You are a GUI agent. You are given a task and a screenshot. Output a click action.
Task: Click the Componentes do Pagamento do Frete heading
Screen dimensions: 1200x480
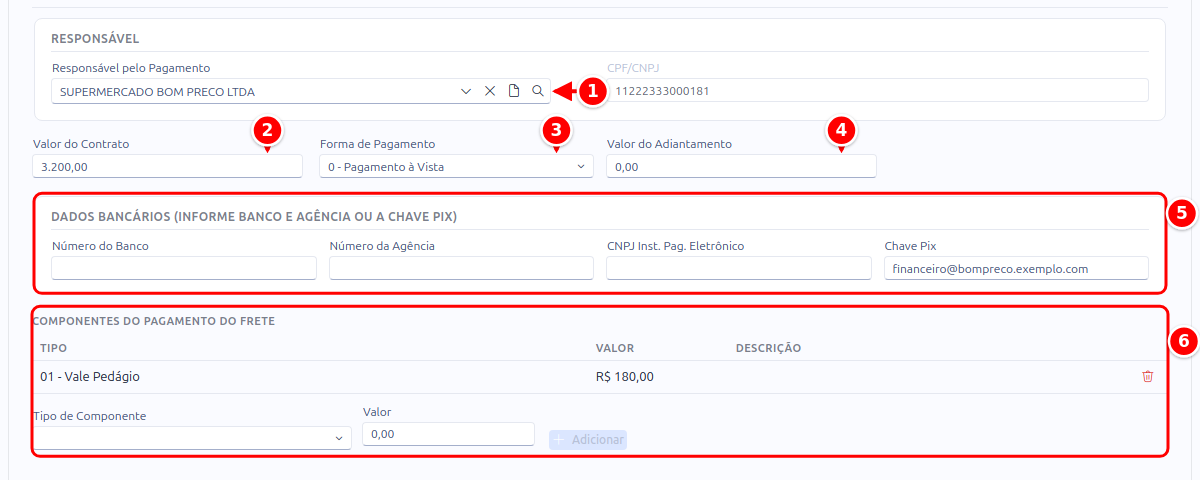(154, 321)
